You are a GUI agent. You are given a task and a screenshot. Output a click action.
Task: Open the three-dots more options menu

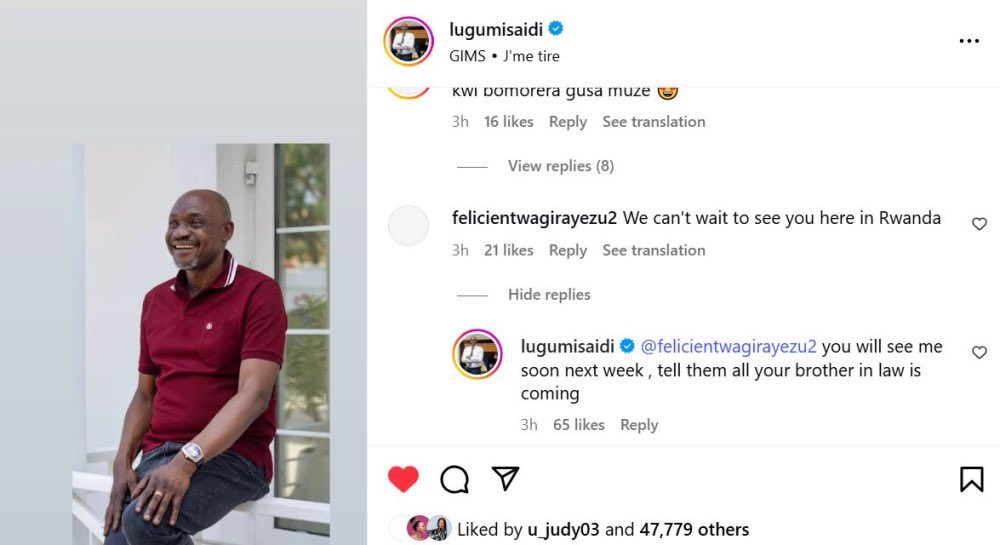pos(968,41)
